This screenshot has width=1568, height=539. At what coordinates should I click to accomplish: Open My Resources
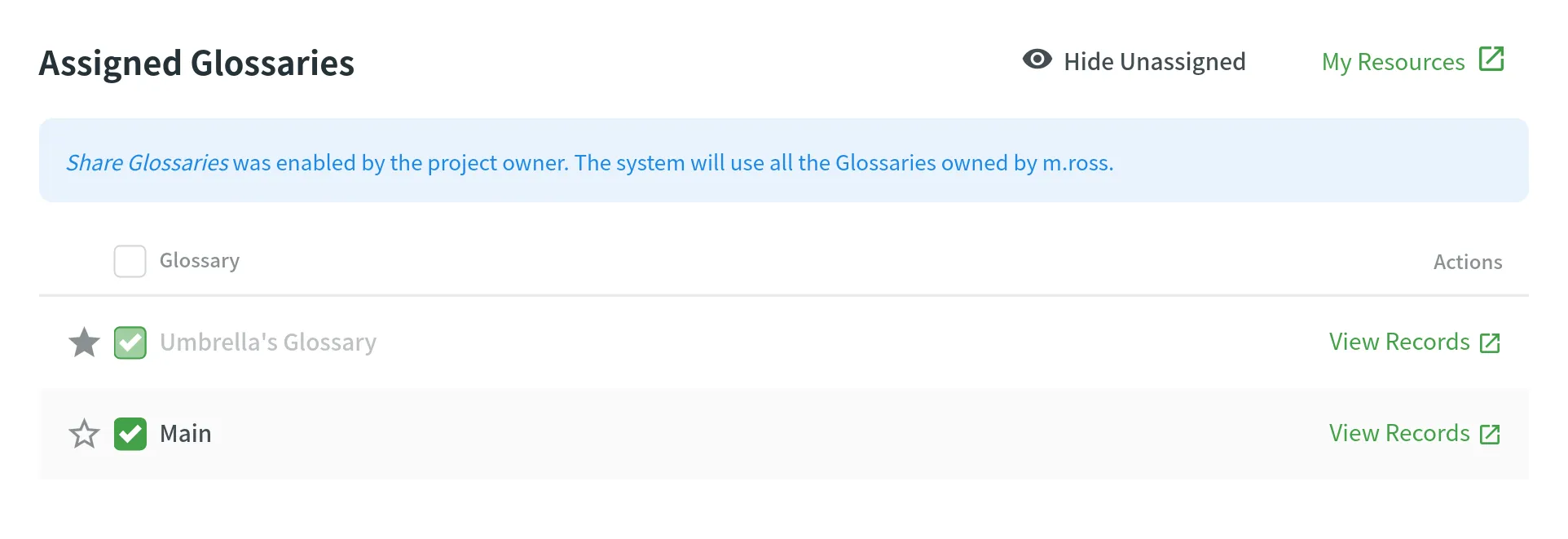coord(1392,61)
